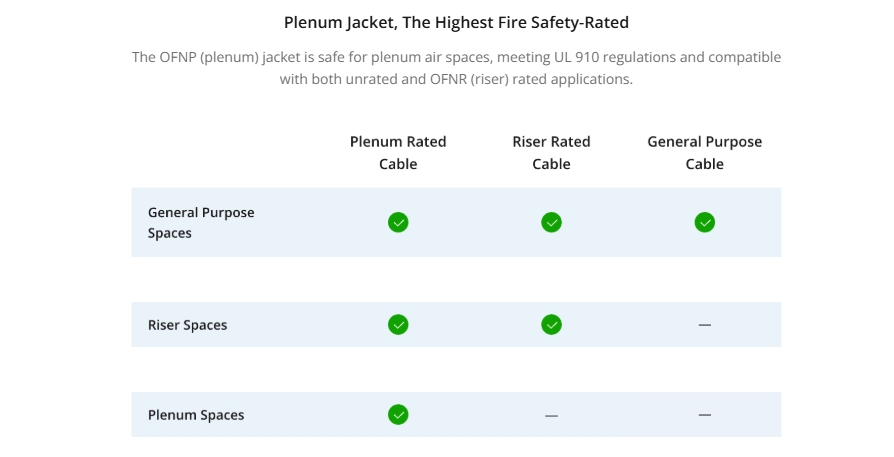
Task: Click Riser Rated Cable checkmark in Riser Spaces row
Action: point(551,325)
